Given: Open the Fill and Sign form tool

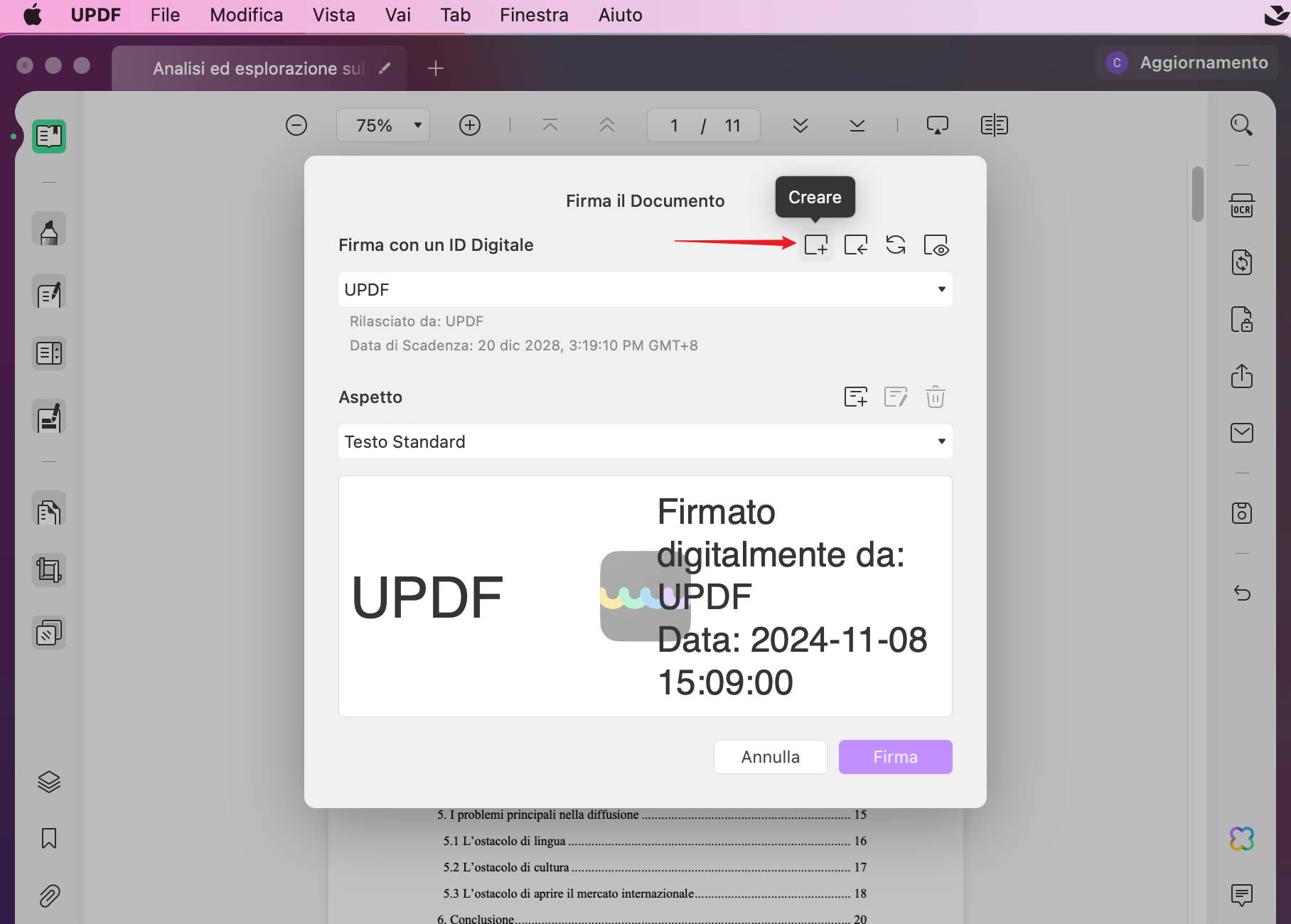Looking at the screenshot, I should [49, 417].
